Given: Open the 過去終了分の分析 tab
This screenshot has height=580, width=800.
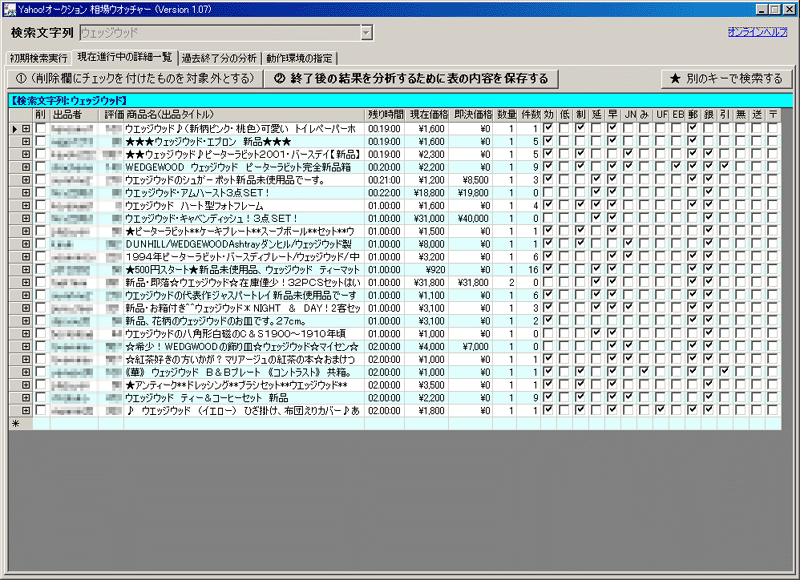Looking at the screenshot, I should point(219,57).
